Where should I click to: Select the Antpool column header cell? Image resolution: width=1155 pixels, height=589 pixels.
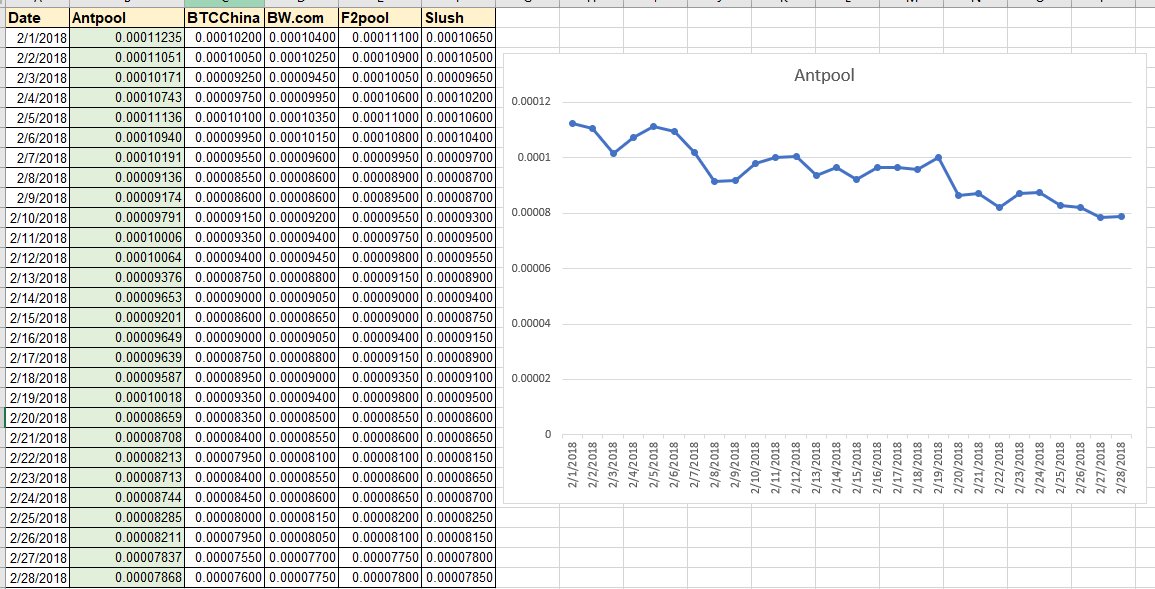pos(126,18)
